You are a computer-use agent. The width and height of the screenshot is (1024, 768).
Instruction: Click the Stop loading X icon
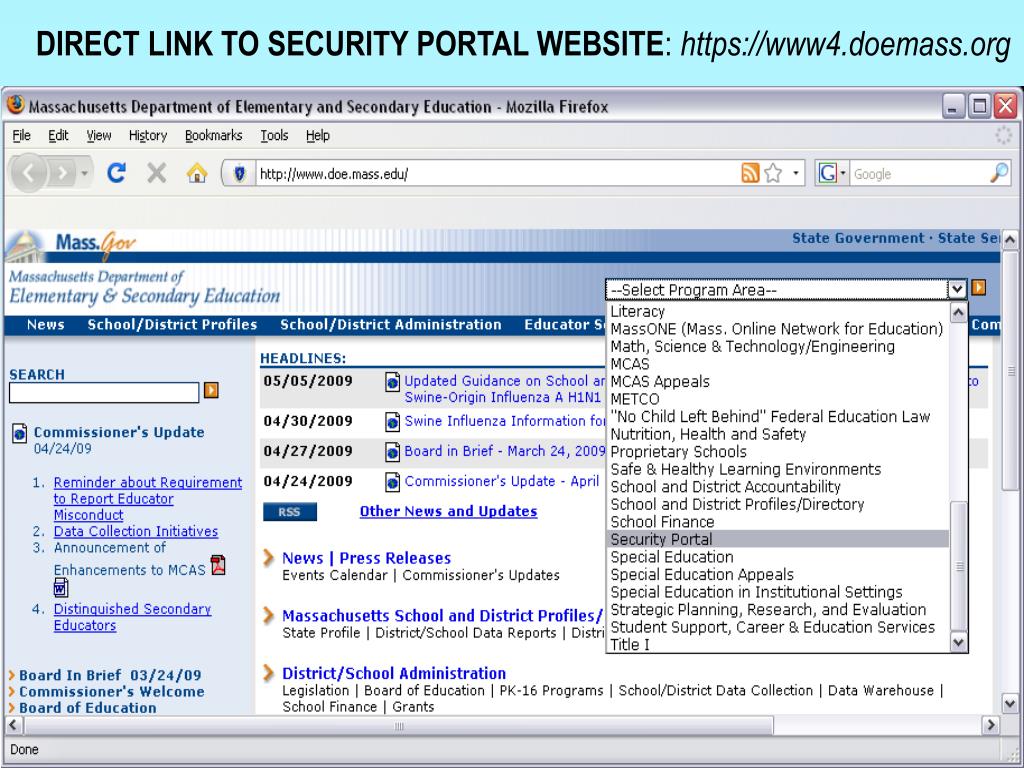click(x=157, y=173)
